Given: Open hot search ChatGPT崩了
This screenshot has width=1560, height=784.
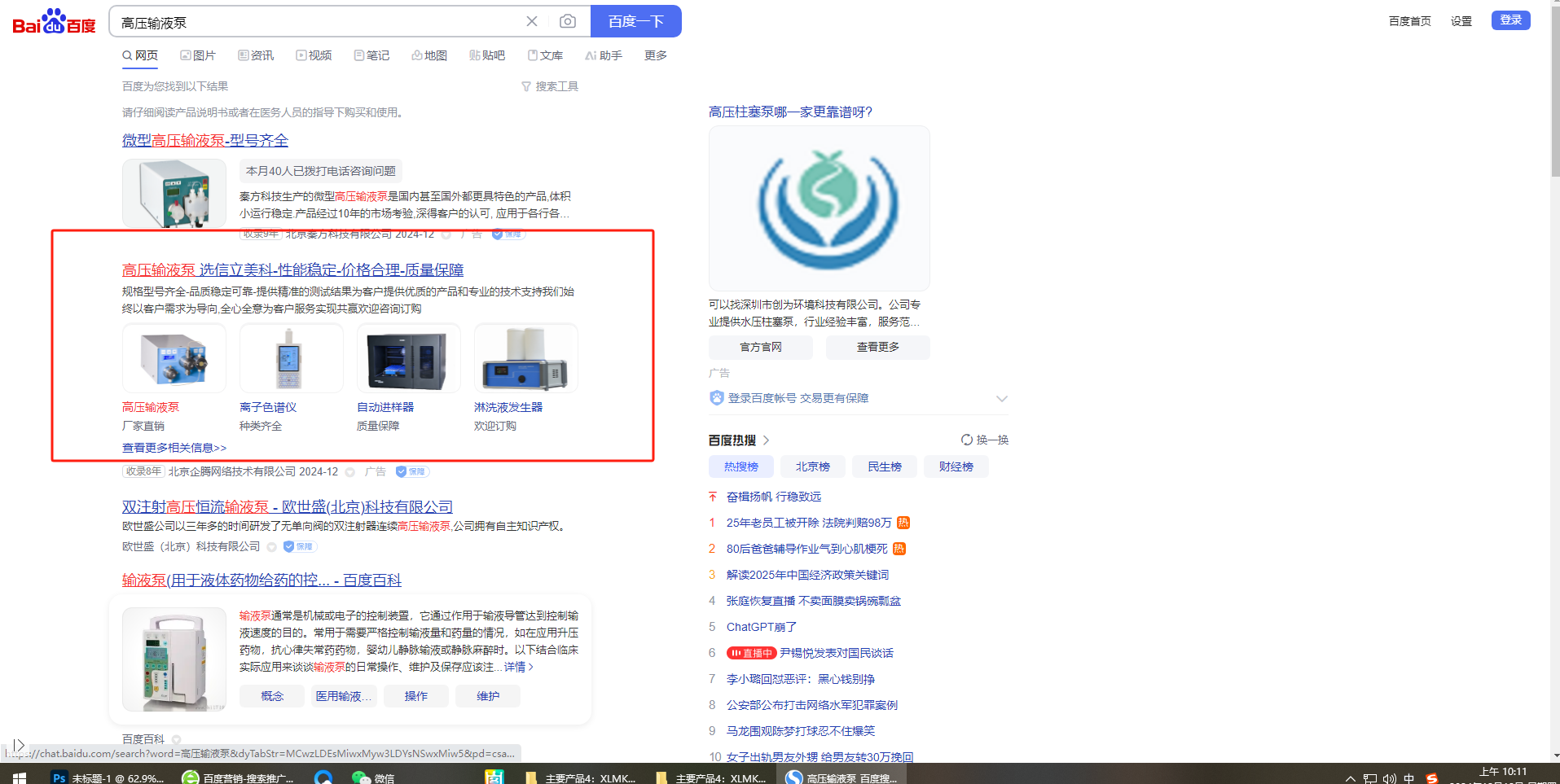Looking at the screenshot, I should tap(762, 627).
